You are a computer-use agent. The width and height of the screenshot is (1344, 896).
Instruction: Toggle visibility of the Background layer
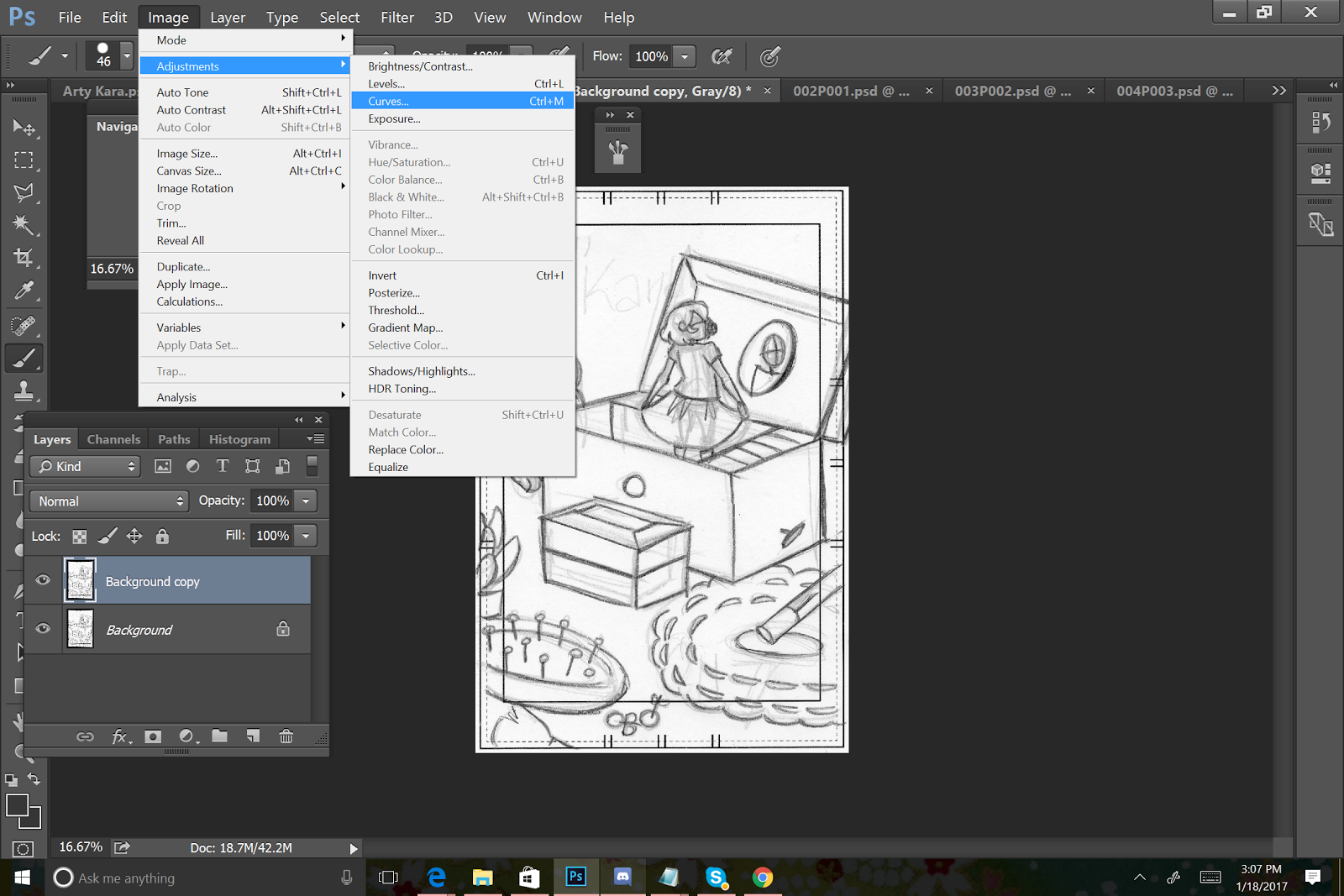point(43,629)
